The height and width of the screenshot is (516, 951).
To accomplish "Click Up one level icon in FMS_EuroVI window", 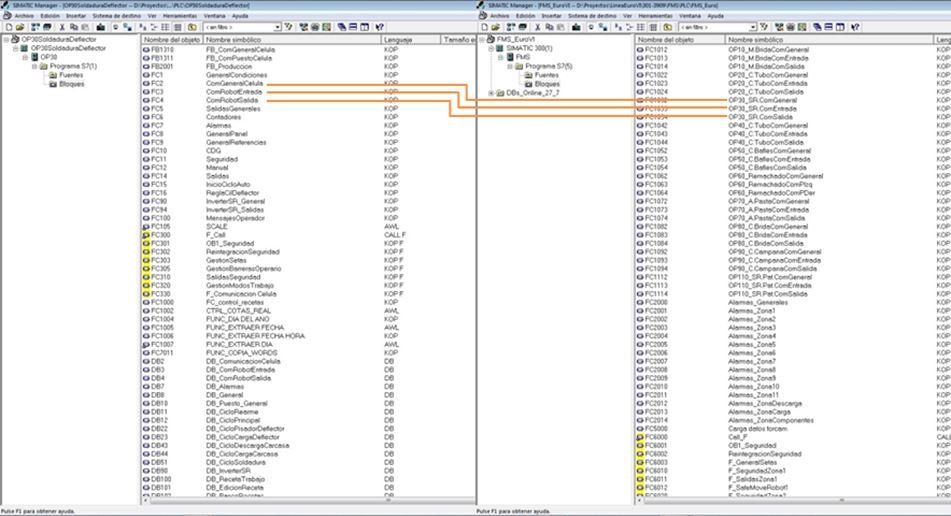I will click(667, 27).
